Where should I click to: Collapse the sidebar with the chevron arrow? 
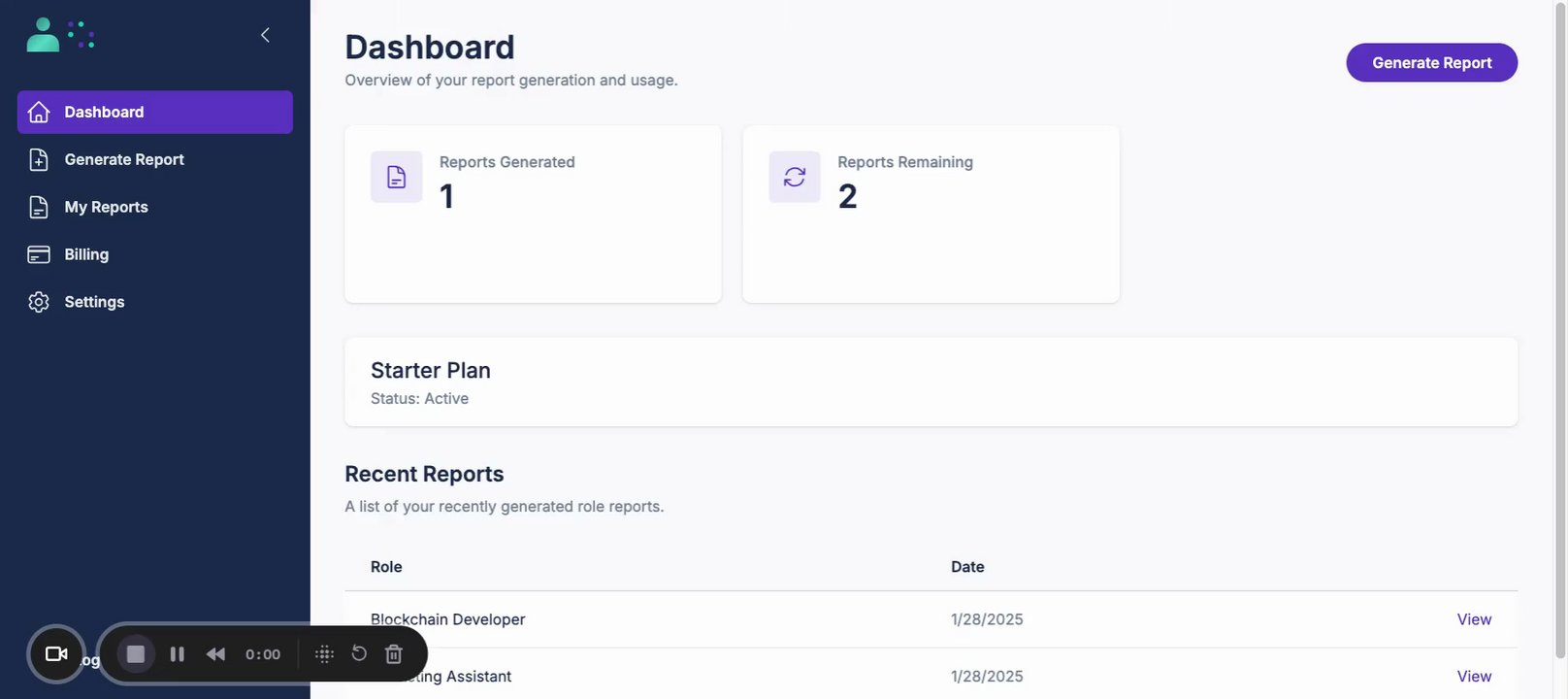(x=265, y=35)
